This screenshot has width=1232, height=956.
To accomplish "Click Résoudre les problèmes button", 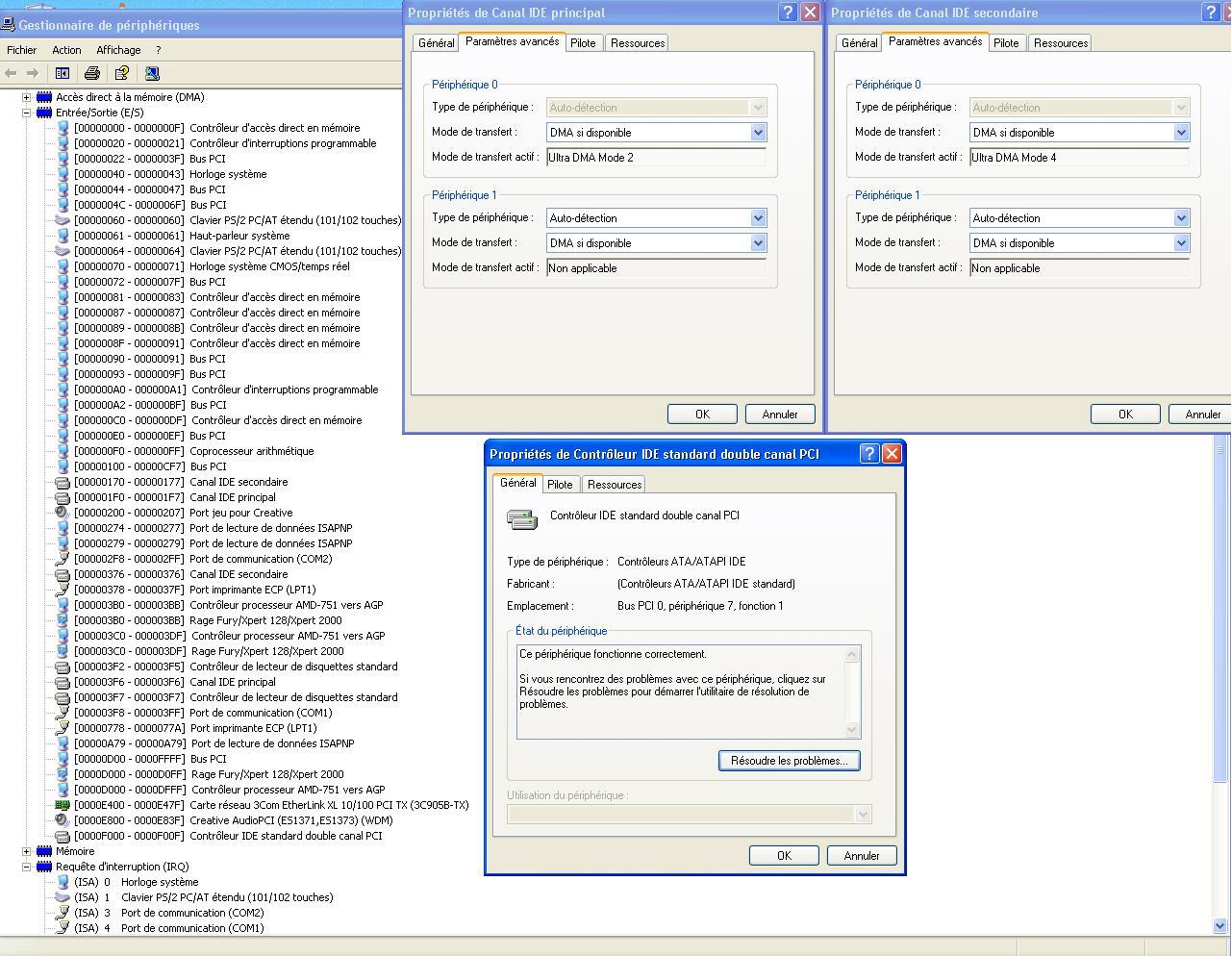I will tap(789, 761).
